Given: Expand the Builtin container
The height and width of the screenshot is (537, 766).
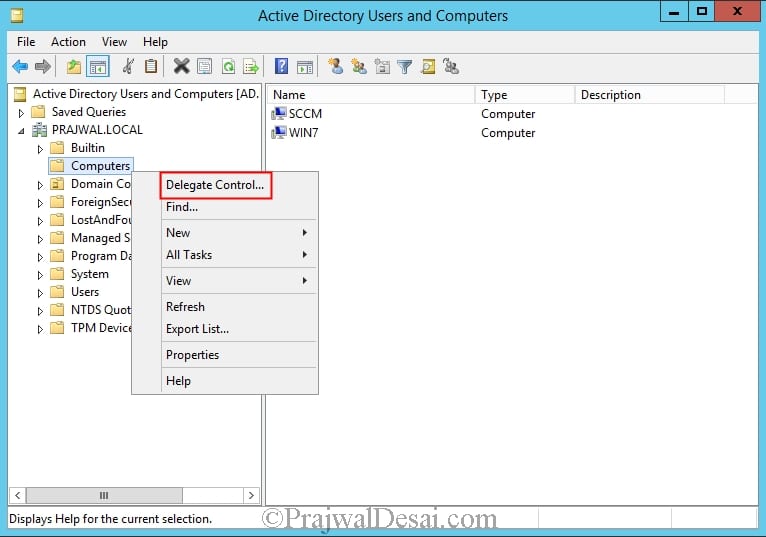Looking at the screenshot, I should 41,149.
